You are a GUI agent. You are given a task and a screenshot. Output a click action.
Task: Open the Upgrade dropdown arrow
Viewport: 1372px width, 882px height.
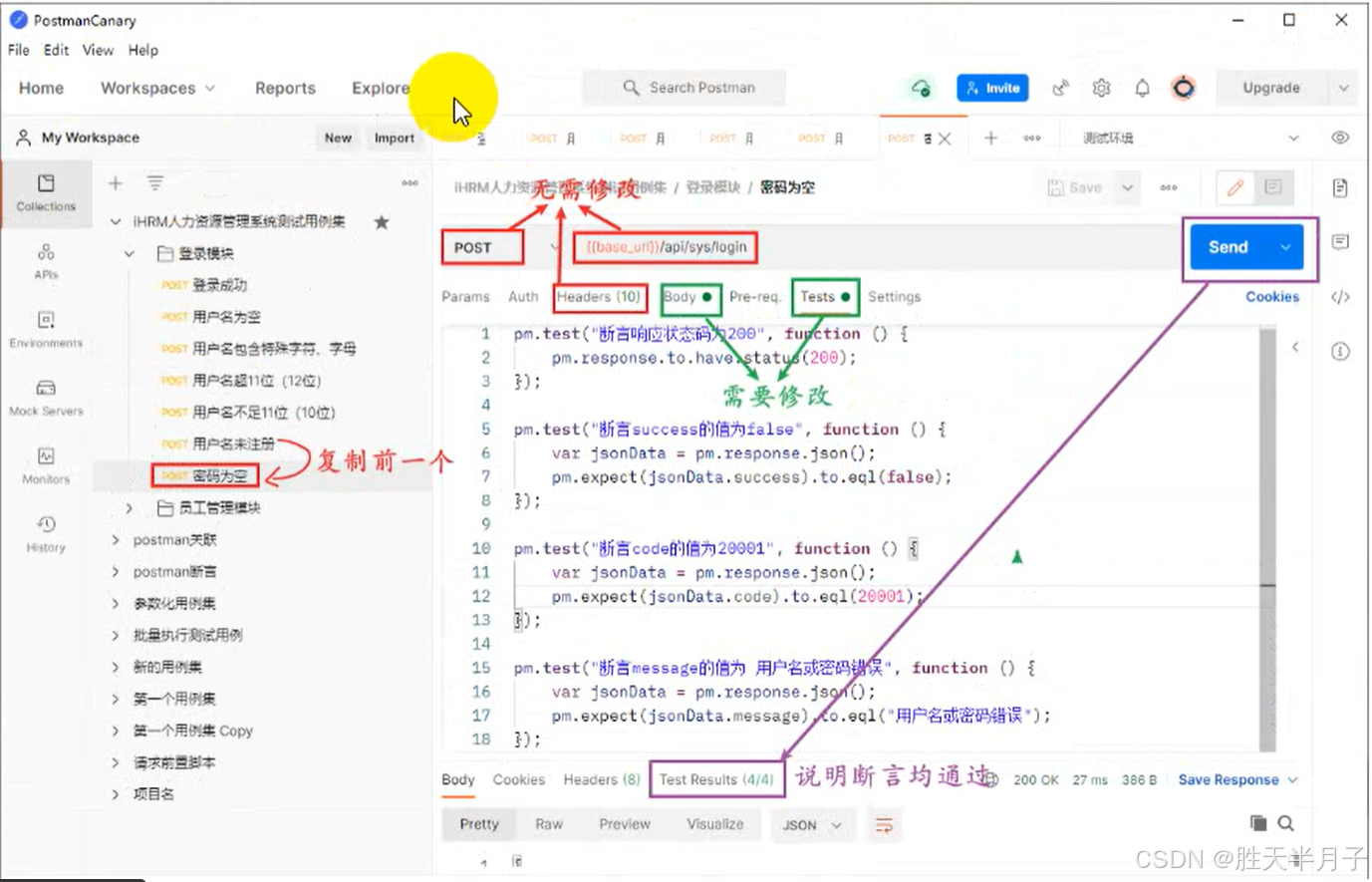1343,88
